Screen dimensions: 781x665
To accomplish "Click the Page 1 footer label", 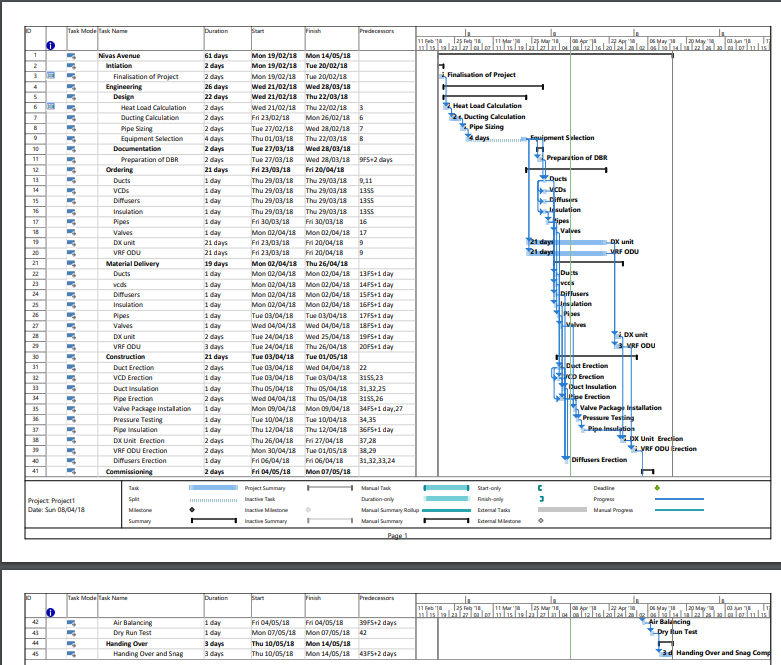I will coord(397,536).
